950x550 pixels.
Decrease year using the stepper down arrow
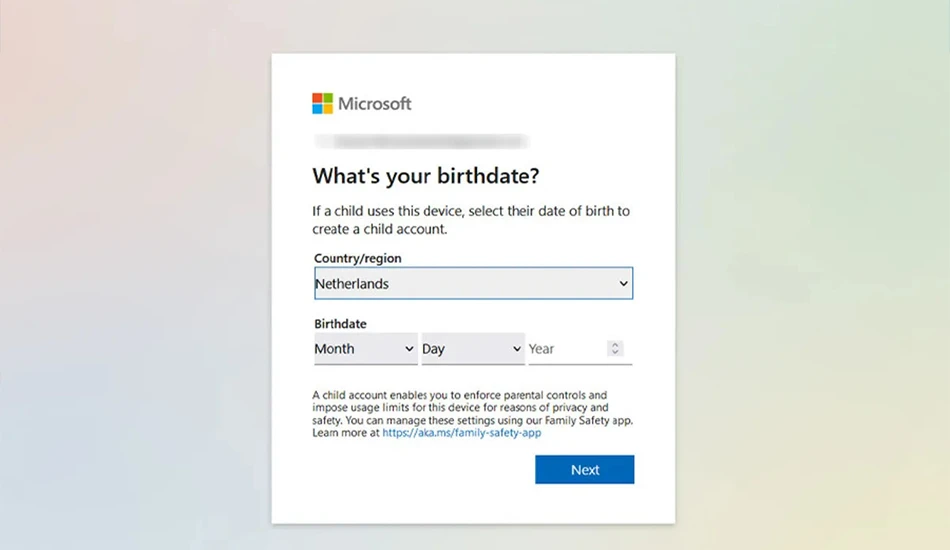[615, 353]
